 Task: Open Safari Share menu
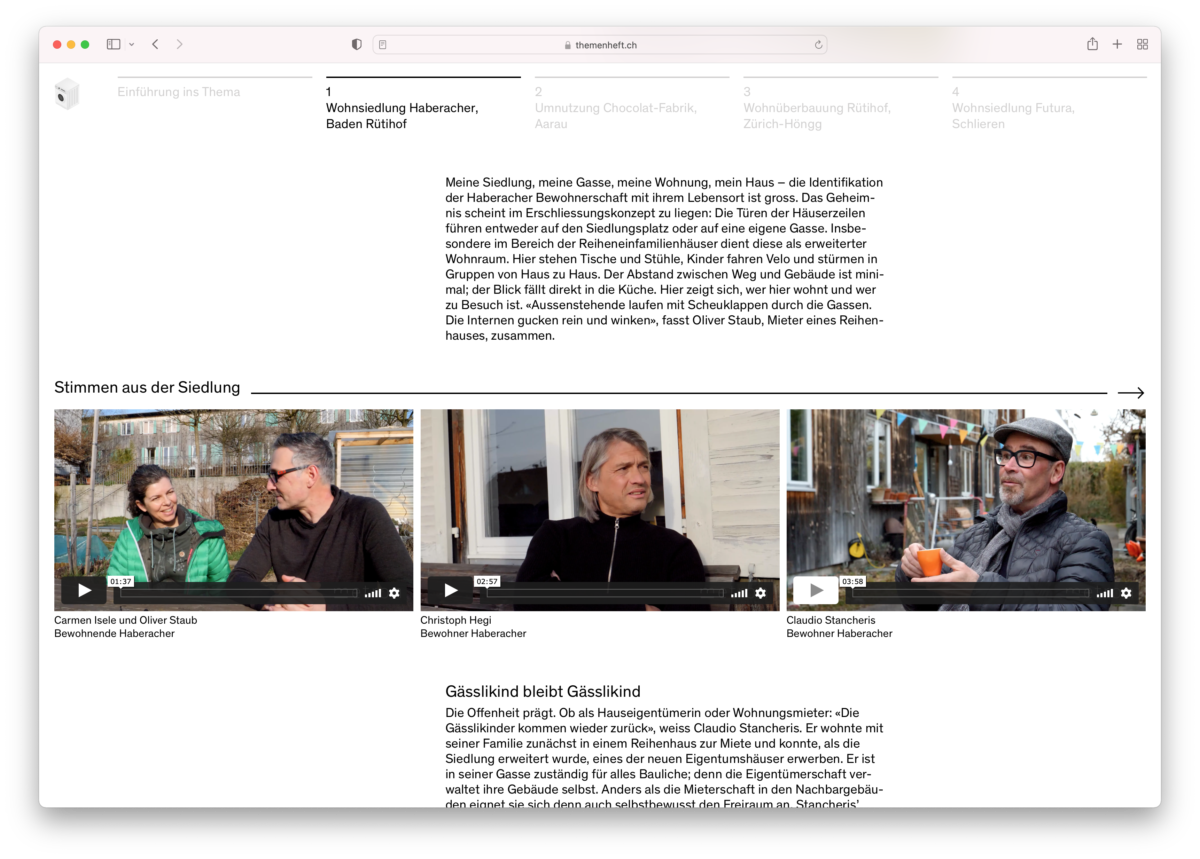(x=1092, y=44)
